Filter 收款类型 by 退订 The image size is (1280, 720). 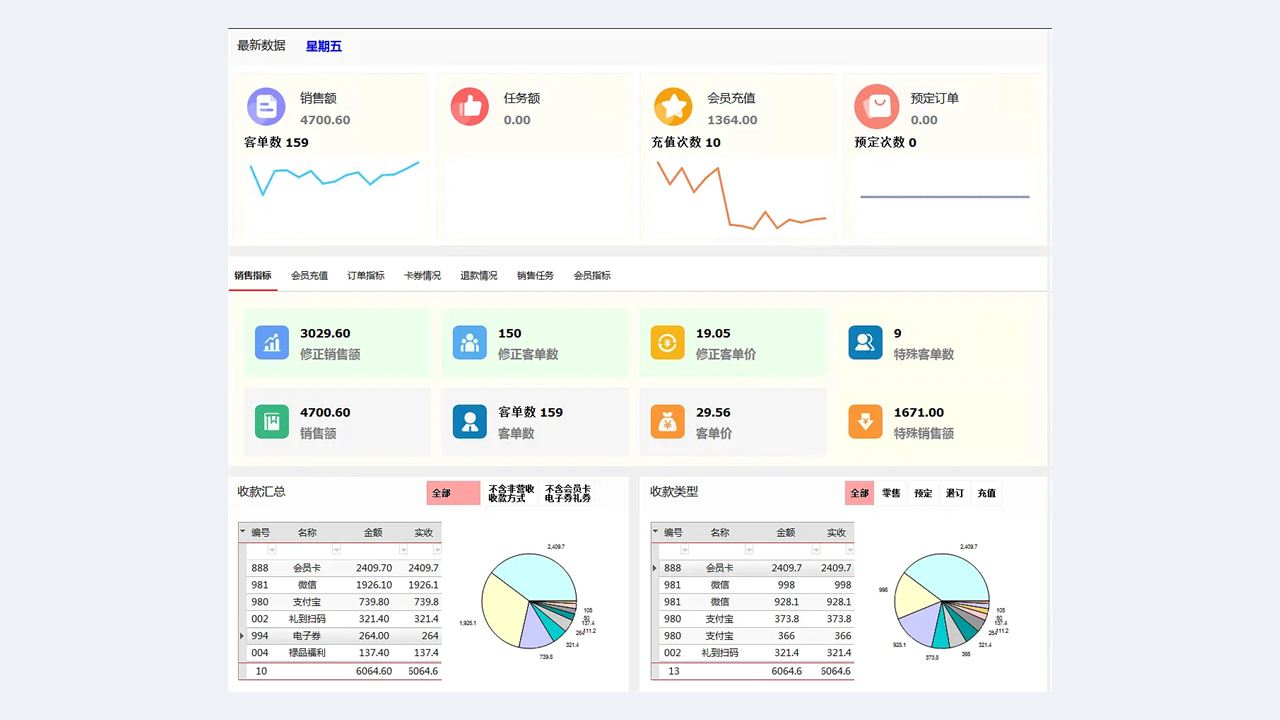[x=955, y=493]
